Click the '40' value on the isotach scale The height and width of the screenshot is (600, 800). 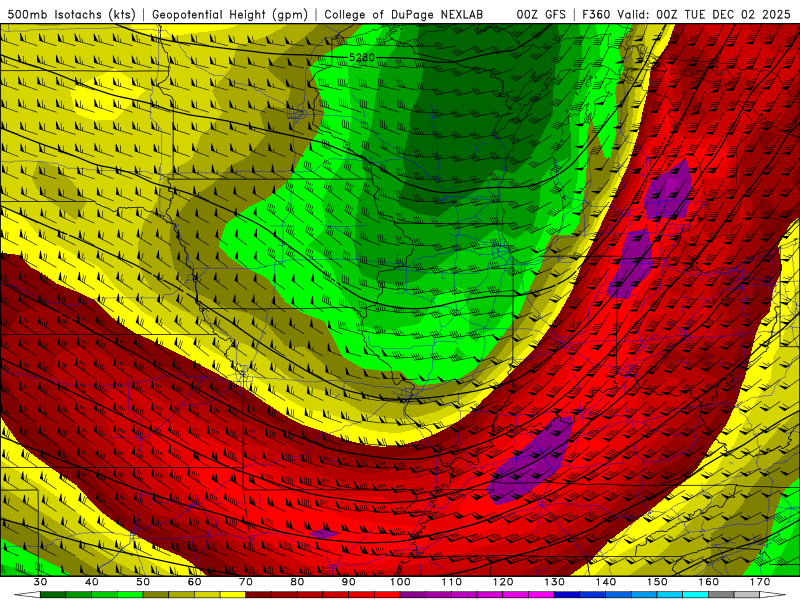click(x=92, y=582)
